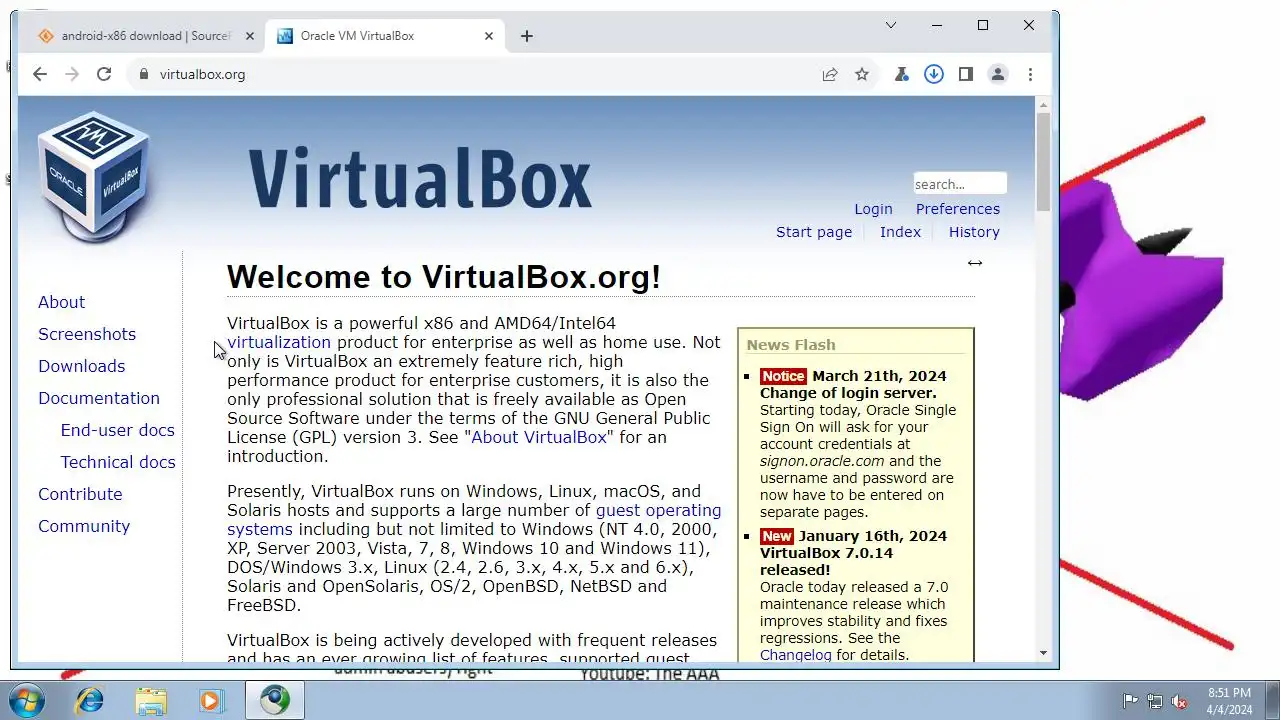Click the "News Flash" heading text
Image resolution: width=1280 pixels, height=720 pixels.
pyautogui.click(x=791, y=345)
